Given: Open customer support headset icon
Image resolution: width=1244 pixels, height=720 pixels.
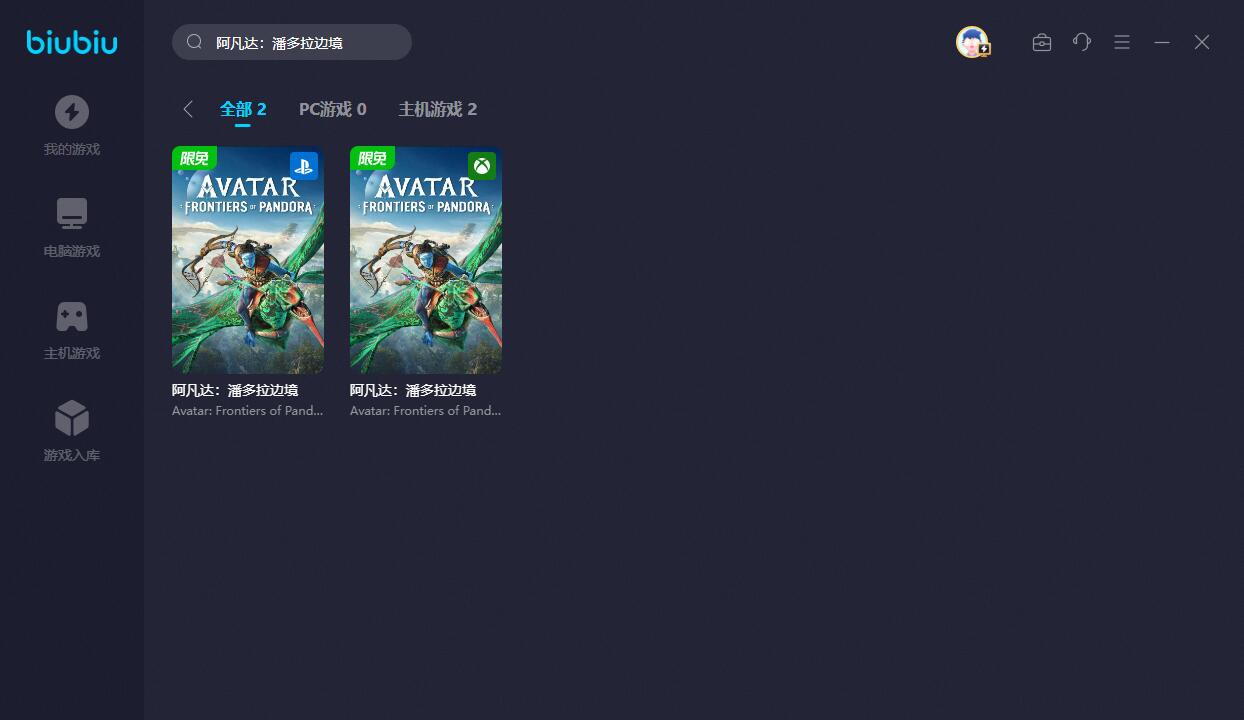Looking at the screenshot, I should click(x=1082, y=42).
